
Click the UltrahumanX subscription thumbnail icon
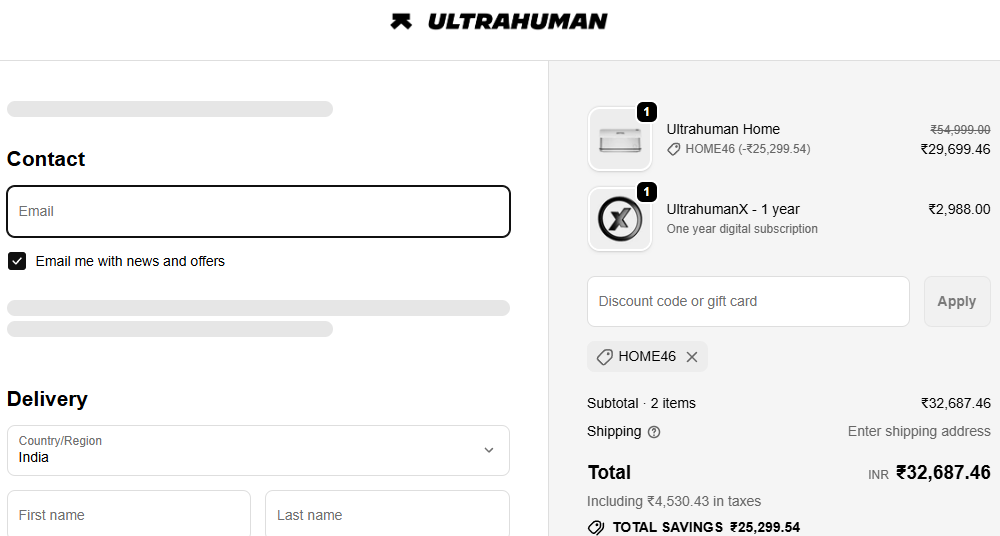tap(619, 219)
